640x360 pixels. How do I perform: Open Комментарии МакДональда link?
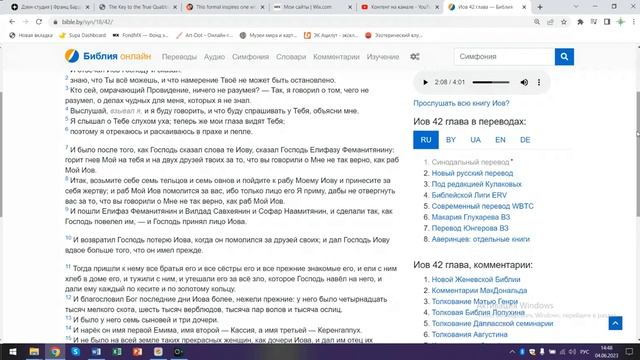point(479,291)
